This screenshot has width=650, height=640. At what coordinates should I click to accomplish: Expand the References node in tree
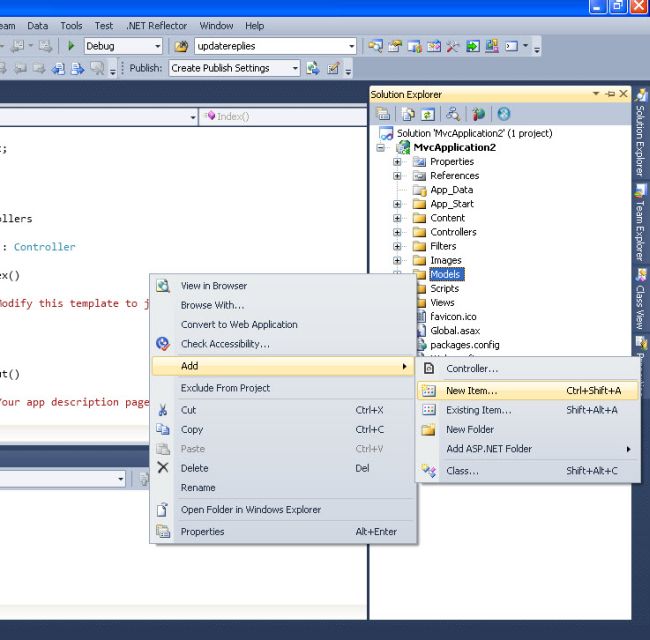397,176
